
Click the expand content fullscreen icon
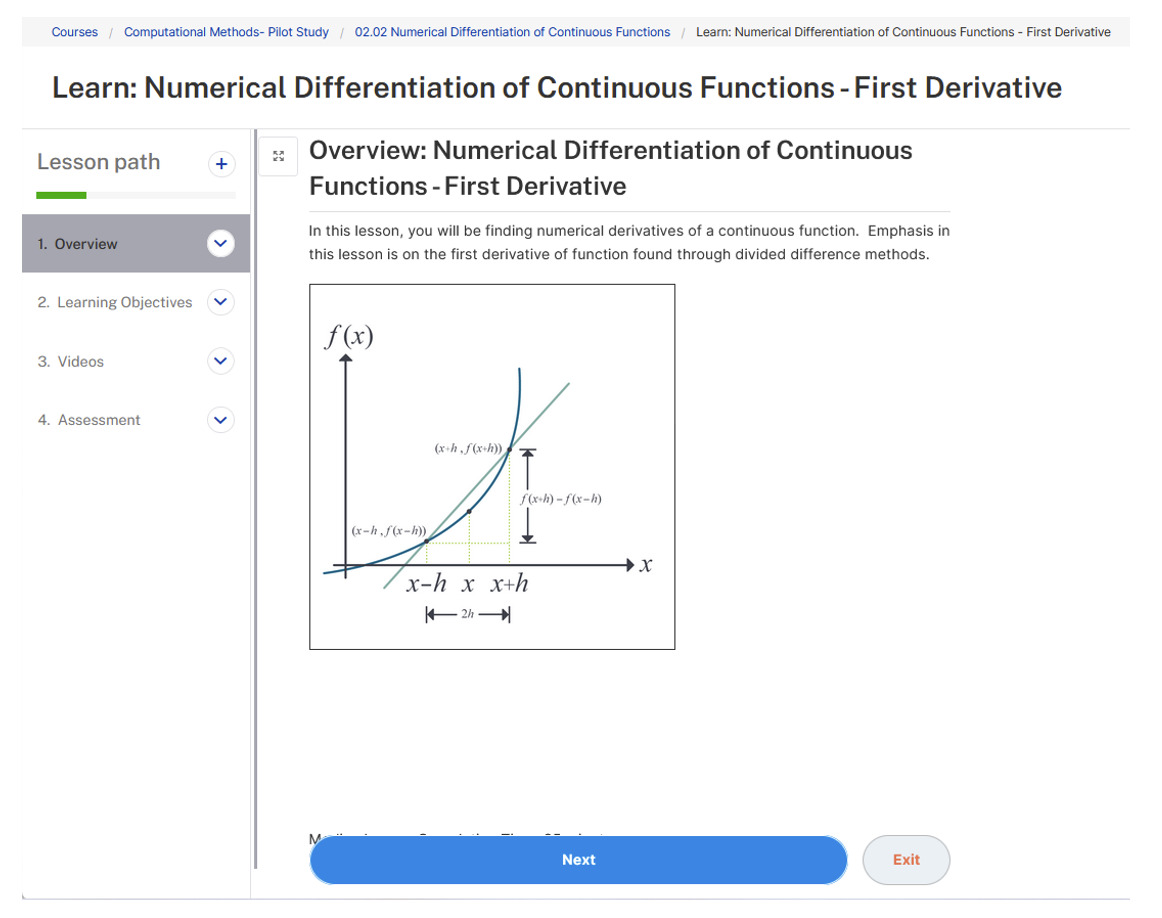[x=279, y=155]
